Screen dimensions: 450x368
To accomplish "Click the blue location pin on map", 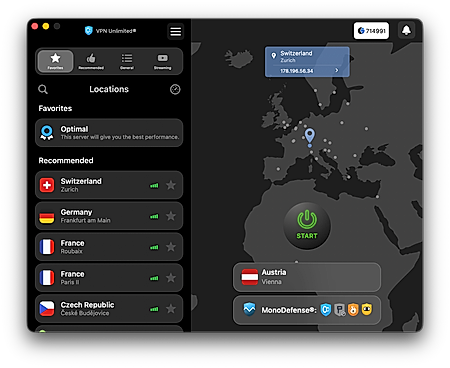I will 310,137.
